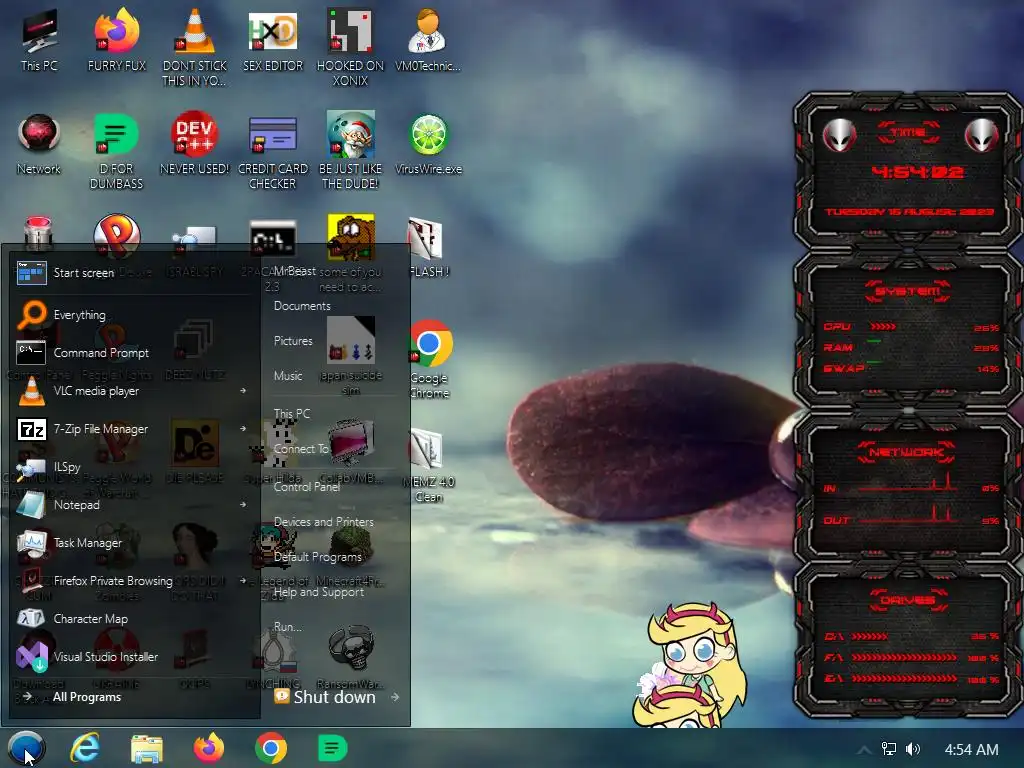Open the MrBeast user folder link

(x=295, y=270)
